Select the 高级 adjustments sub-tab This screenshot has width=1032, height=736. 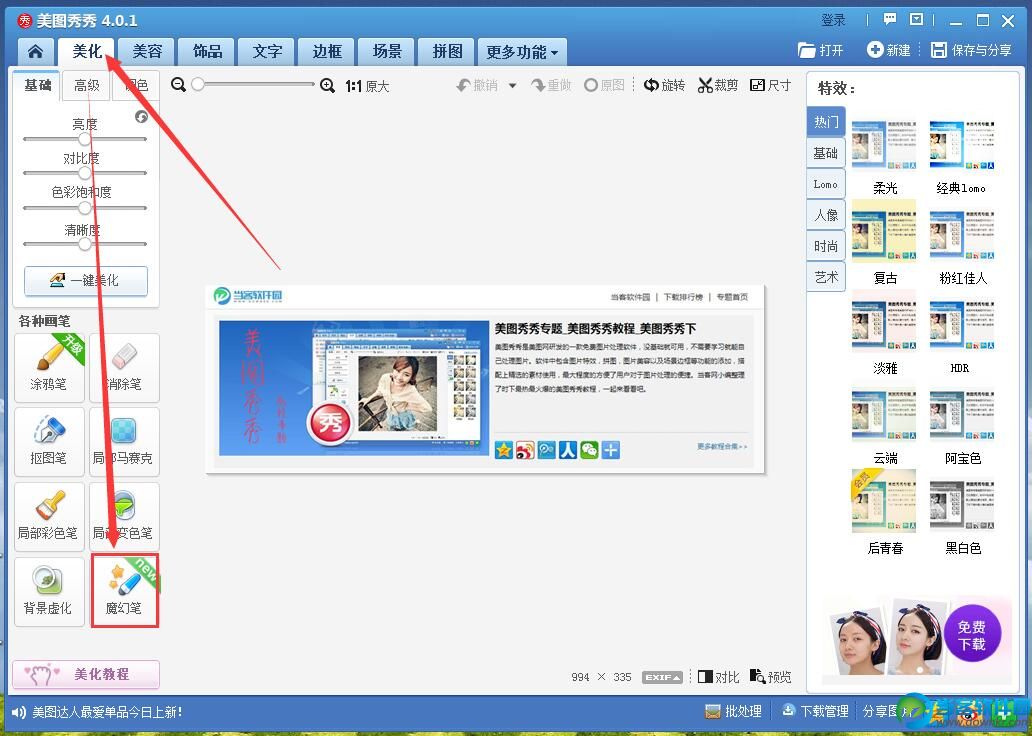[x=86, y=86]
